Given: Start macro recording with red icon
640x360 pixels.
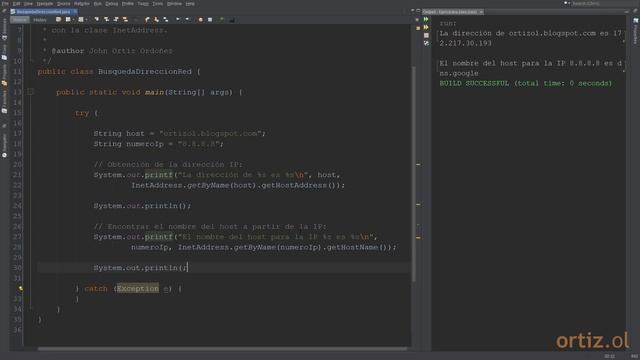Looking at the screenshot, I should click(200, 20).
